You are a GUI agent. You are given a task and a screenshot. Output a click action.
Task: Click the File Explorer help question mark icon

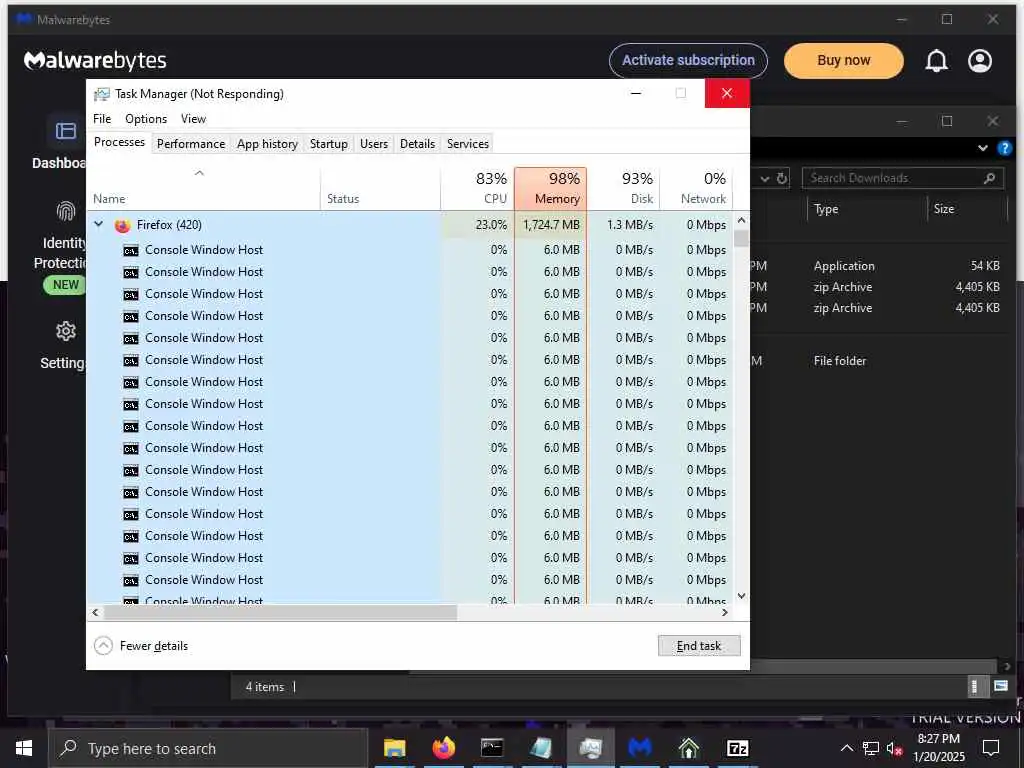1004,148
